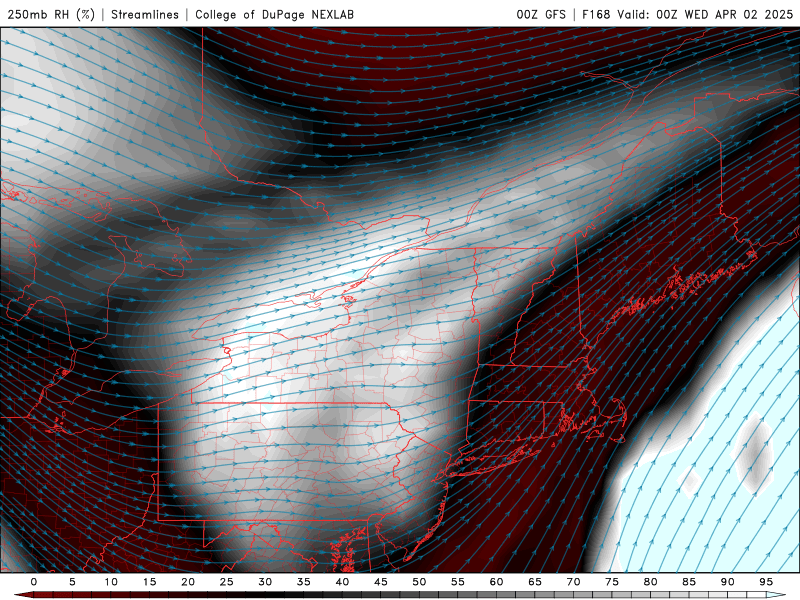Click the colorbar label "70"
This screenshot has height=600, width=800.
pyautogui.click(x=573, y=582)
